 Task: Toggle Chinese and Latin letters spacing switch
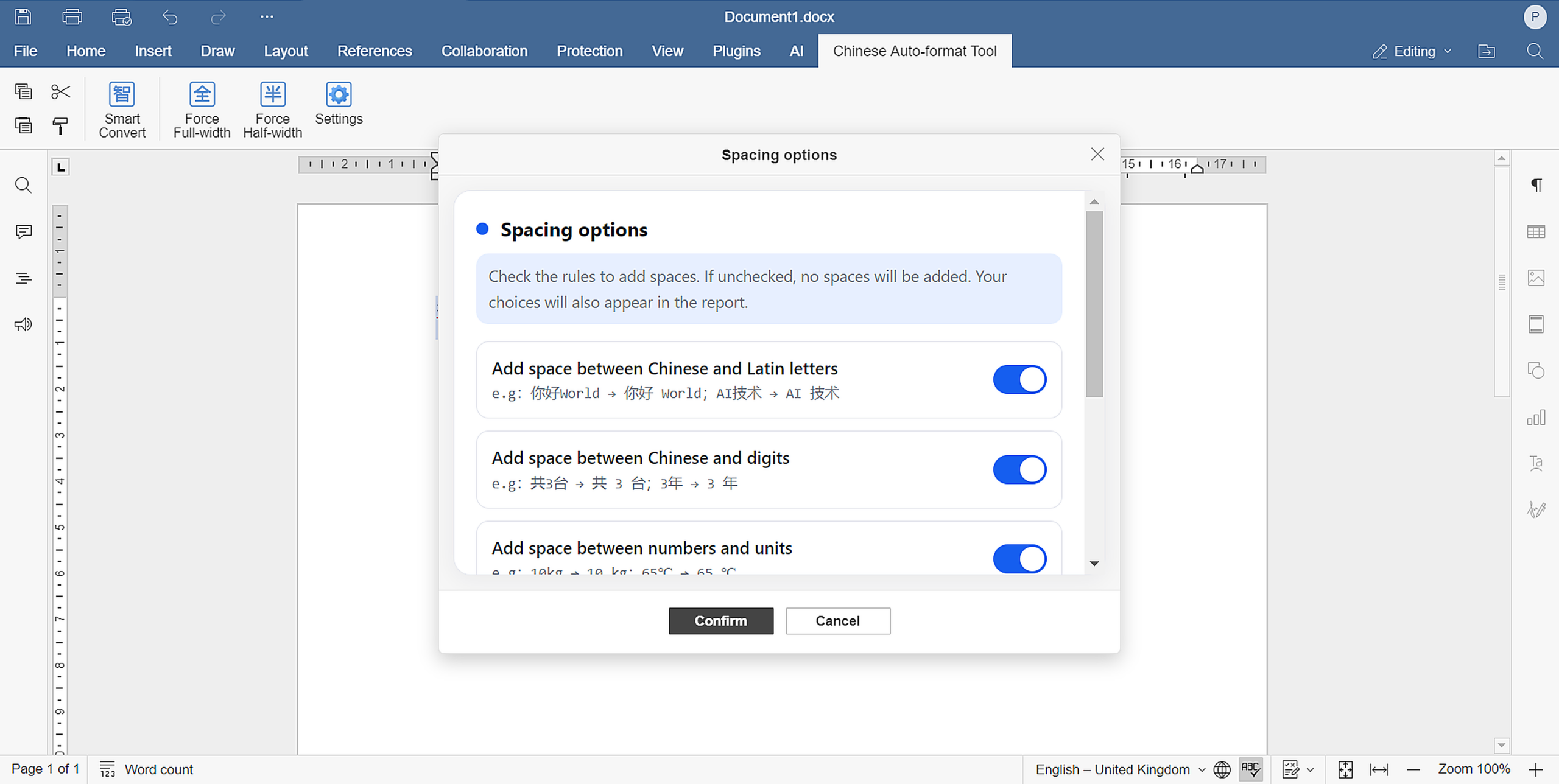1019,380
